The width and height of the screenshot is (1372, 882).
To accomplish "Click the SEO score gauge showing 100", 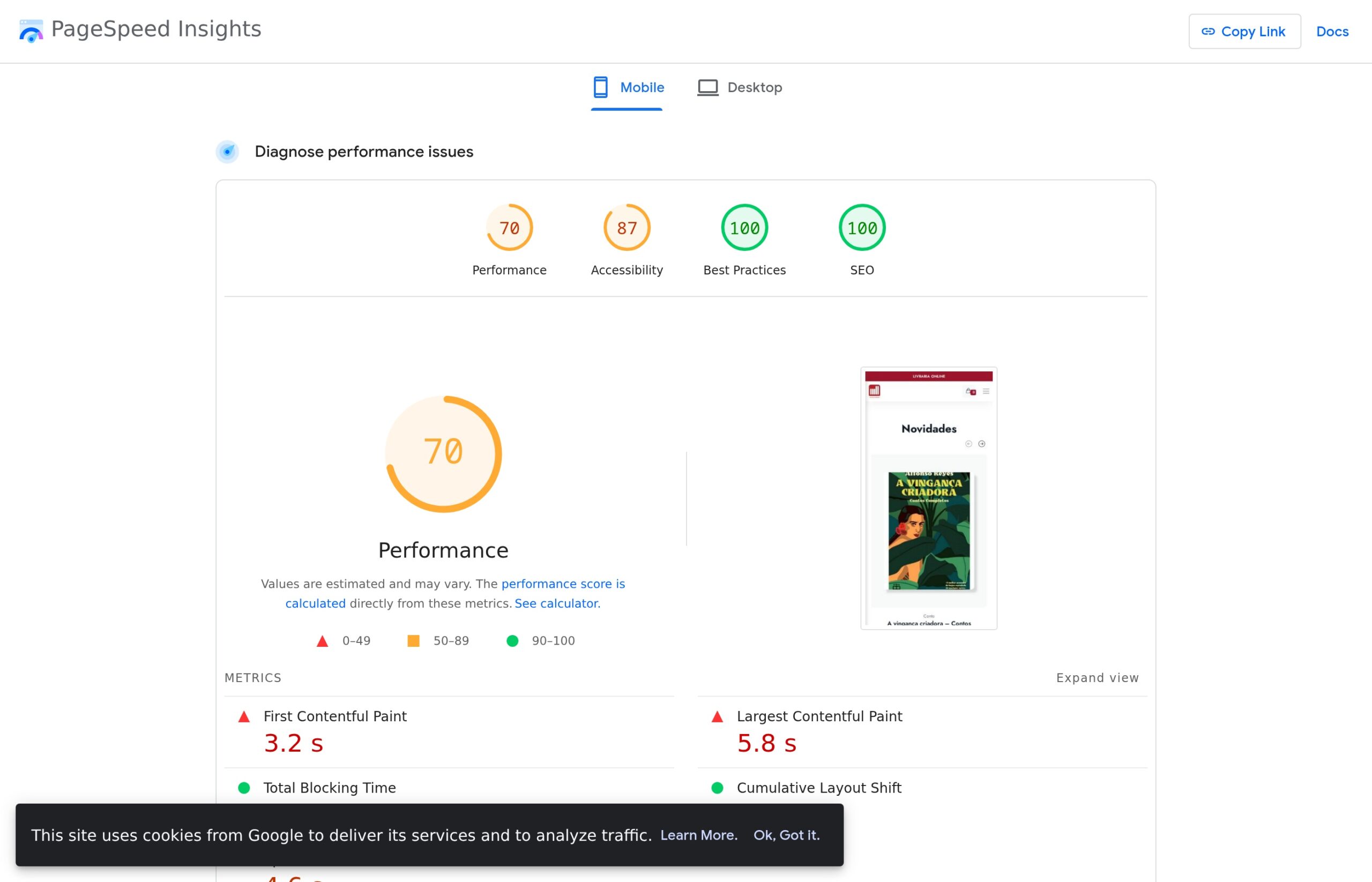I will tap(862, 227).
